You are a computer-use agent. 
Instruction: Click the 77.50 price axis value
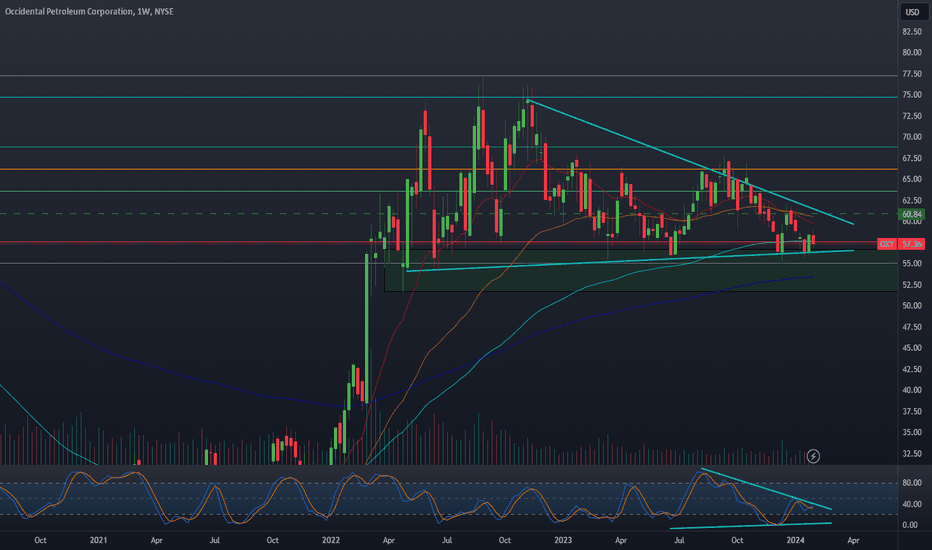pyautogui.click(x=912, y=74)
